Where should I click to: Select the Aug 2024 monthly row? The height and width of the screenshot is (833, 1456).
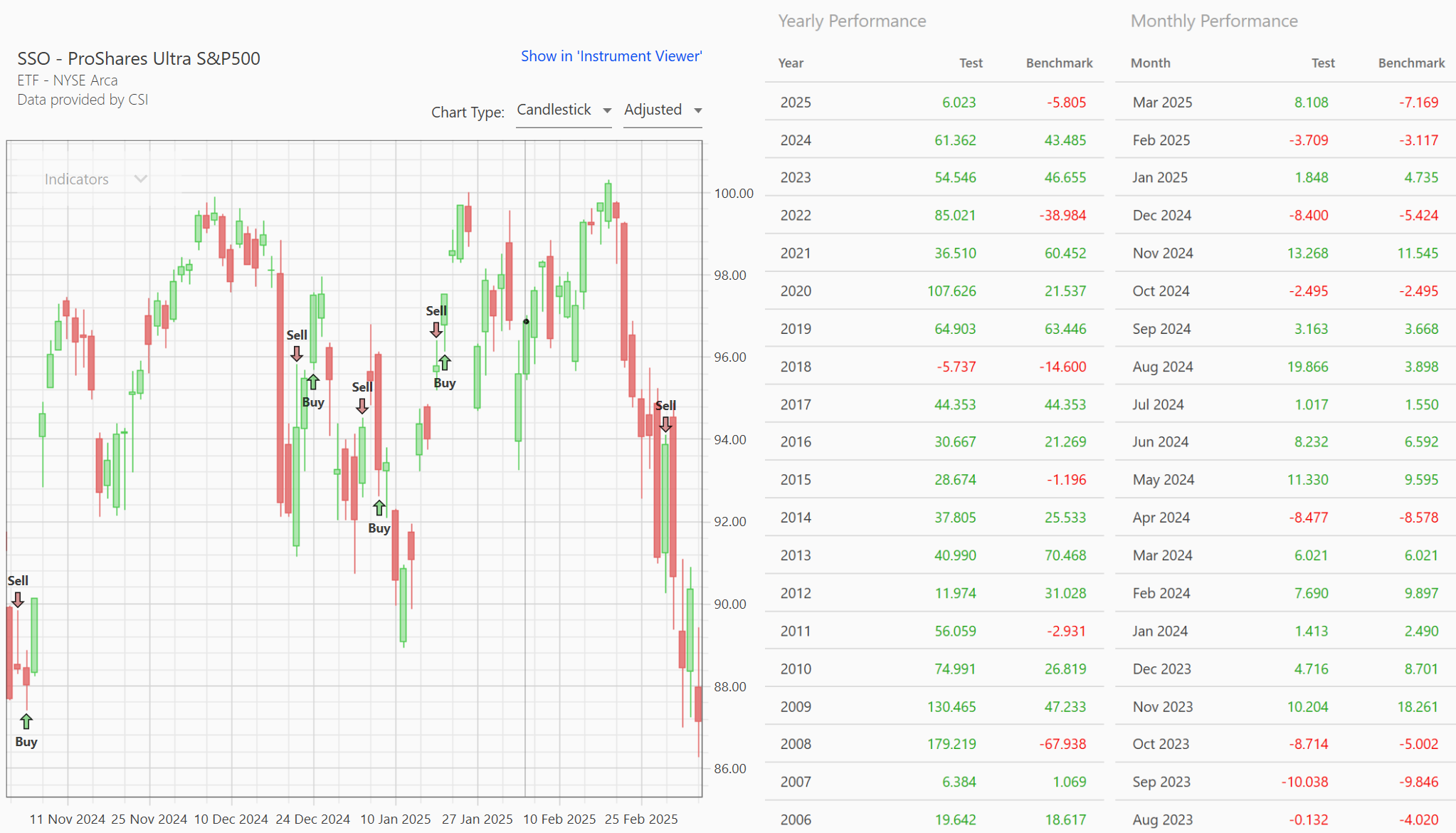[x=1285, y=367]
